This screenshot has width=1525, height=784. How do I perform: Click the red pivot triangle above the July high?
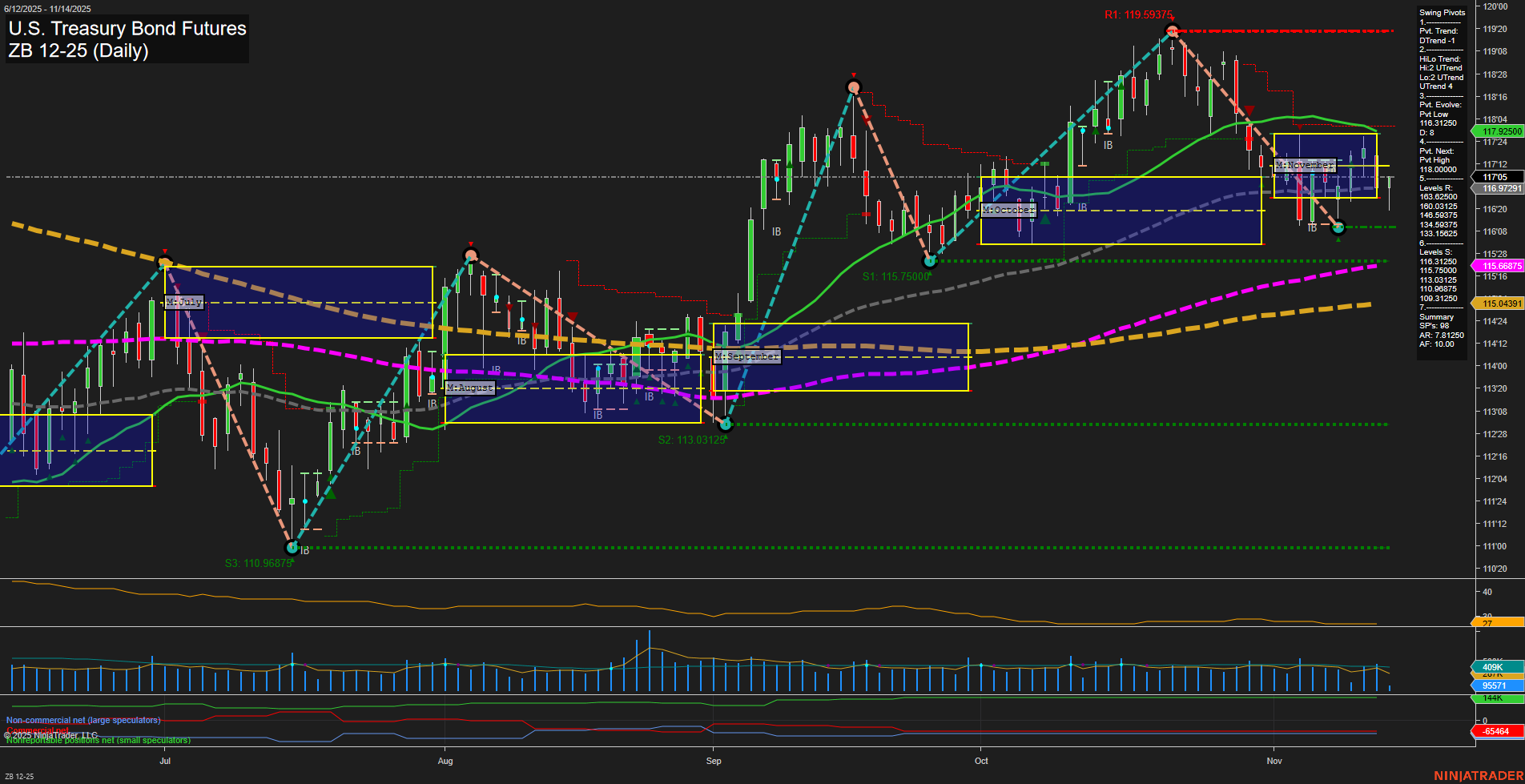click(164, 250)
